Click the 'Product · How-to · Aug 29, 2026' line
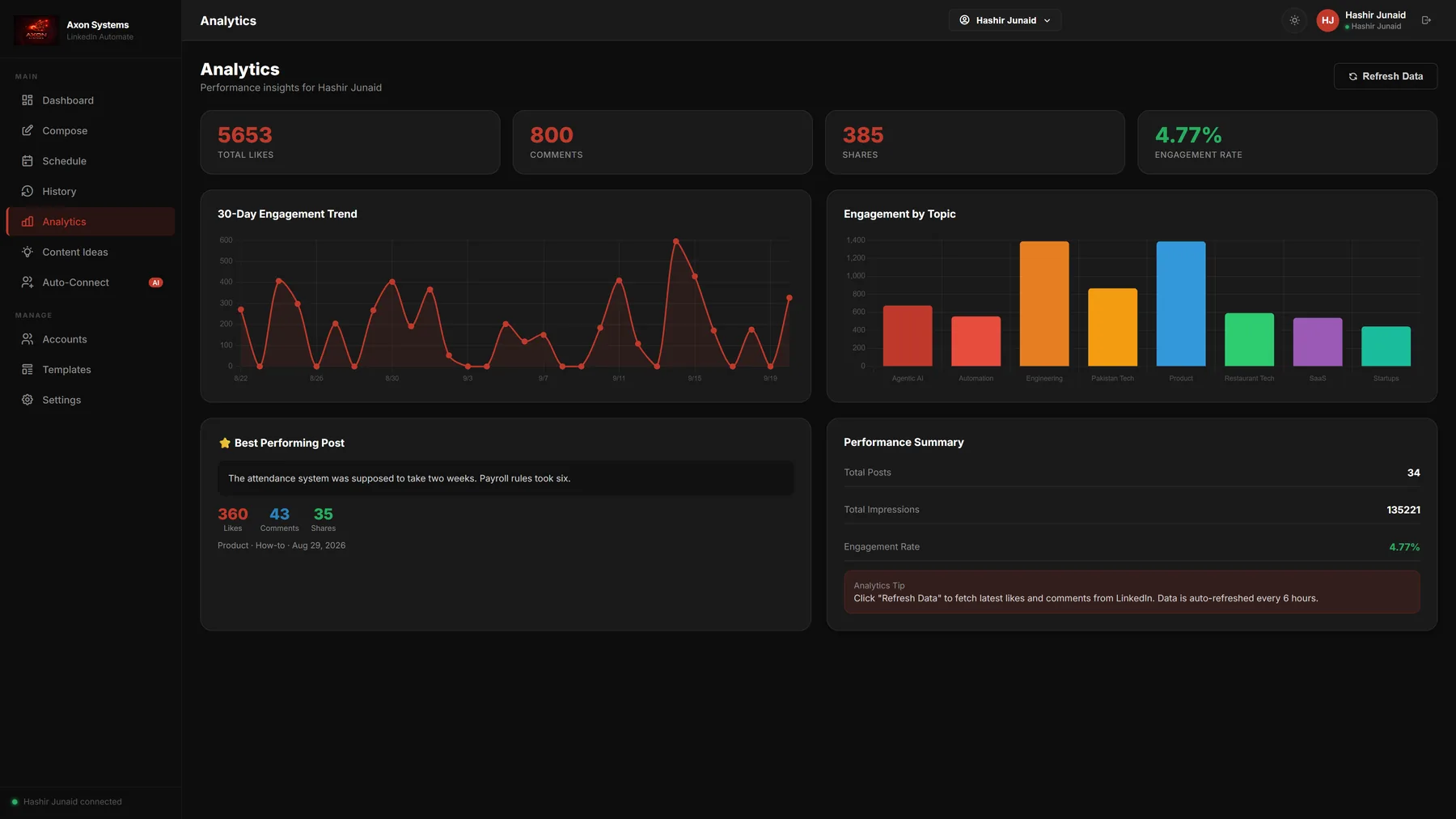Image resolution: width=1456 pixels, height=819 pixels. 281,545
